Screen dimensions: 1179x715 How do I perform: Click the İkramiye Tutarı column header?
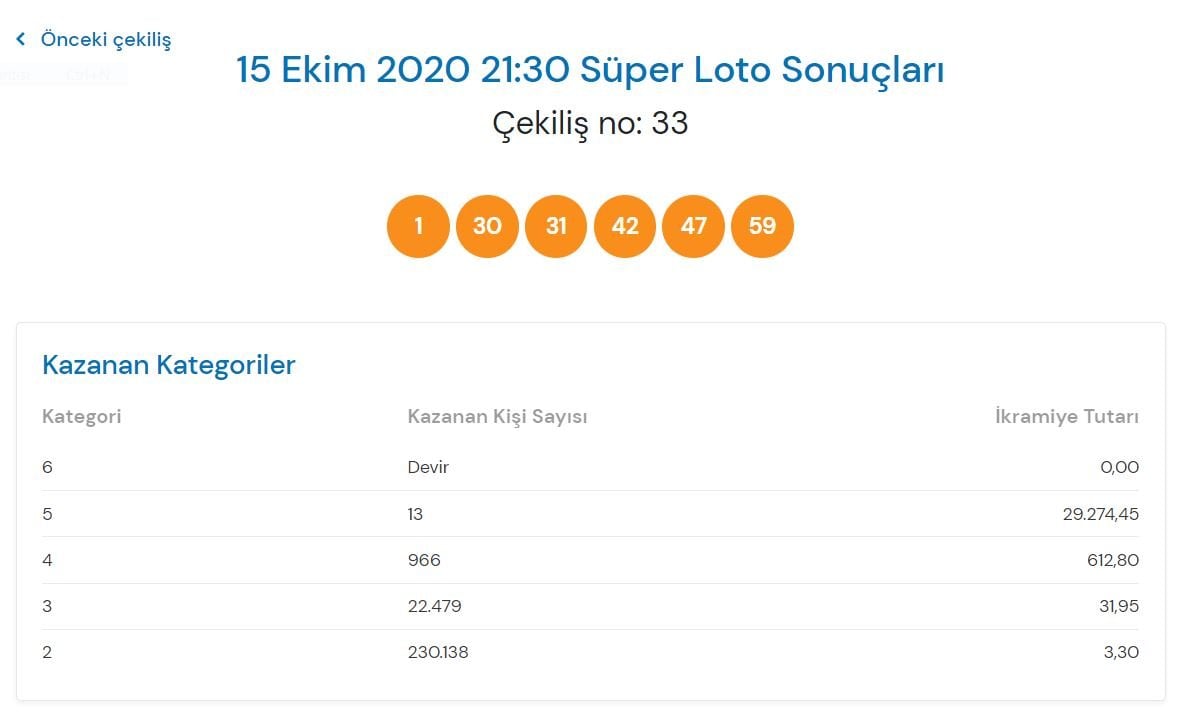coord(1066,416)
